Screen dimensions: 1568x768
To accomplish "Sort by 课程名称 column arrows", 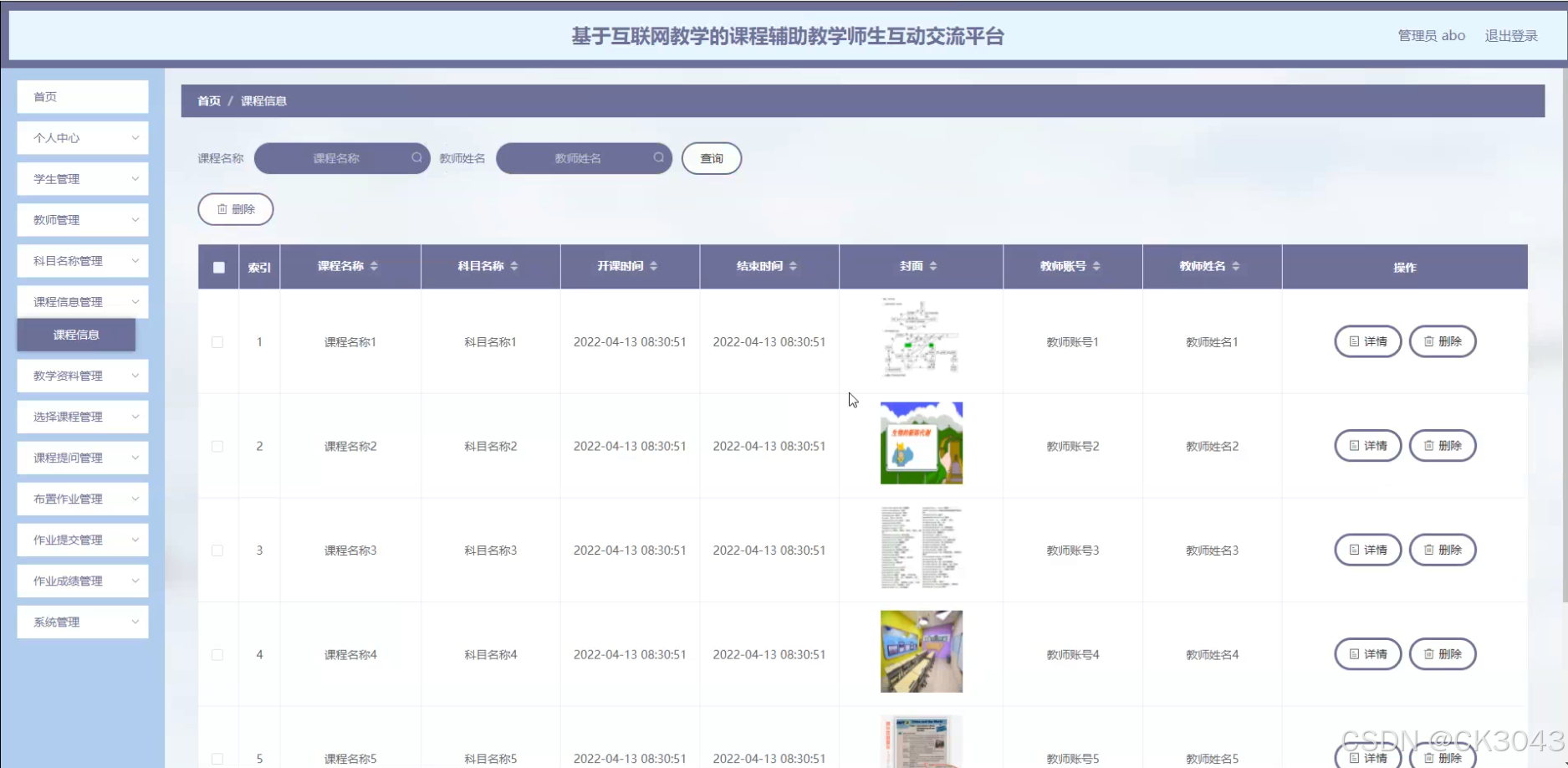I will coord(374,266).
